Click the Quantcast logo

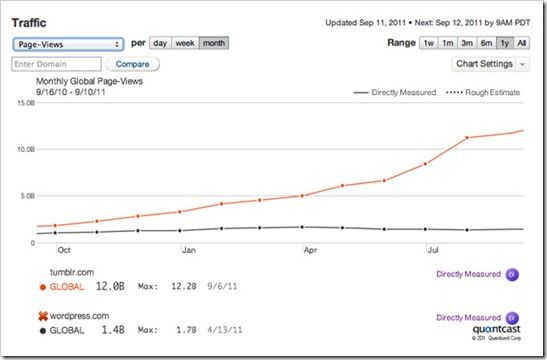pos(496,329)
